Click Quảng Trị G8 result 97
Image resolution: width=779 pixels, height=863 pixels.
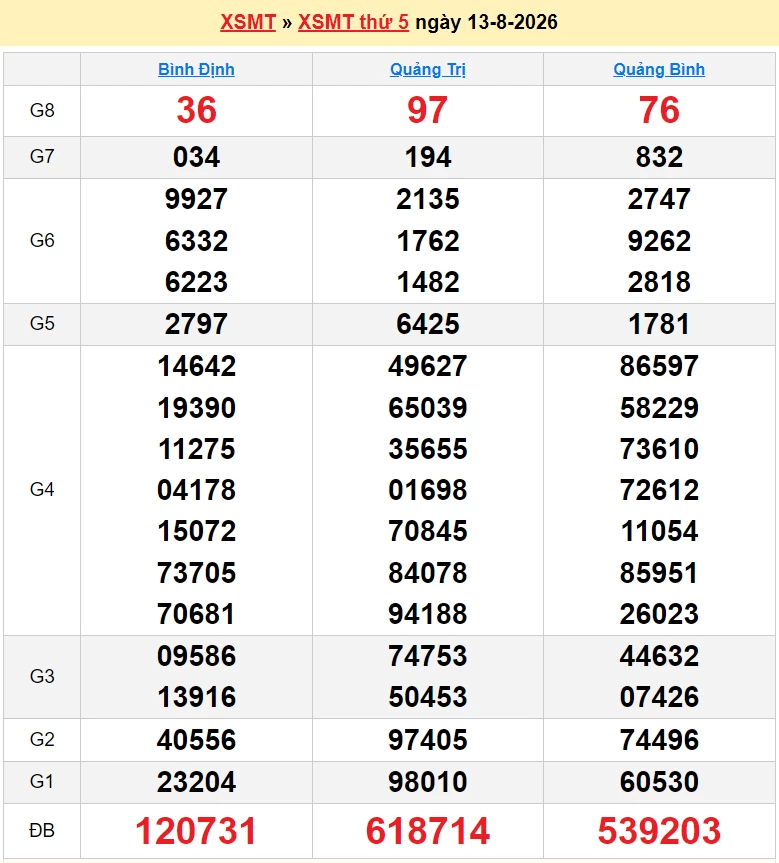click(x=428, y=110)
